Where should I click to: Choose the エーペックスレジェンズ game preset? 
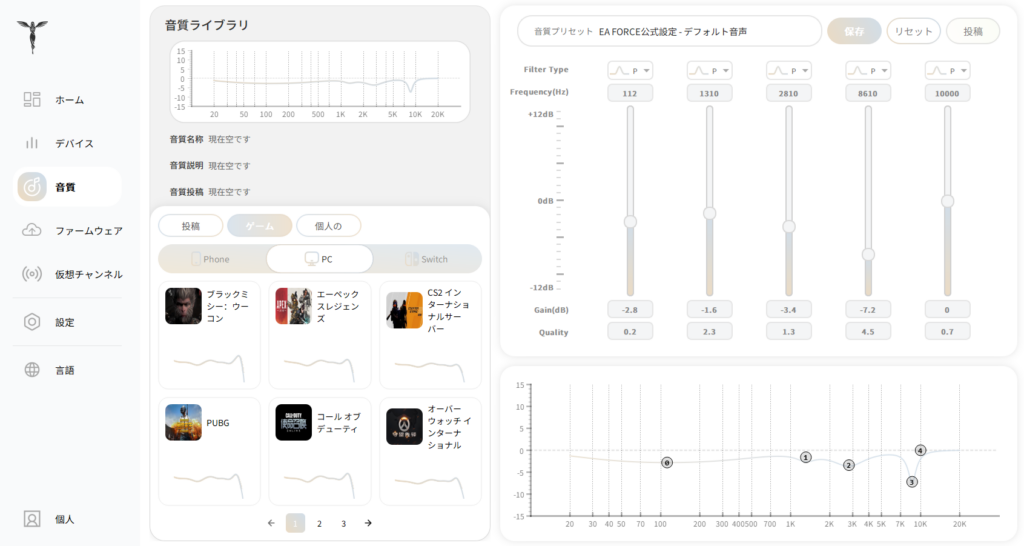coord(320,335)
